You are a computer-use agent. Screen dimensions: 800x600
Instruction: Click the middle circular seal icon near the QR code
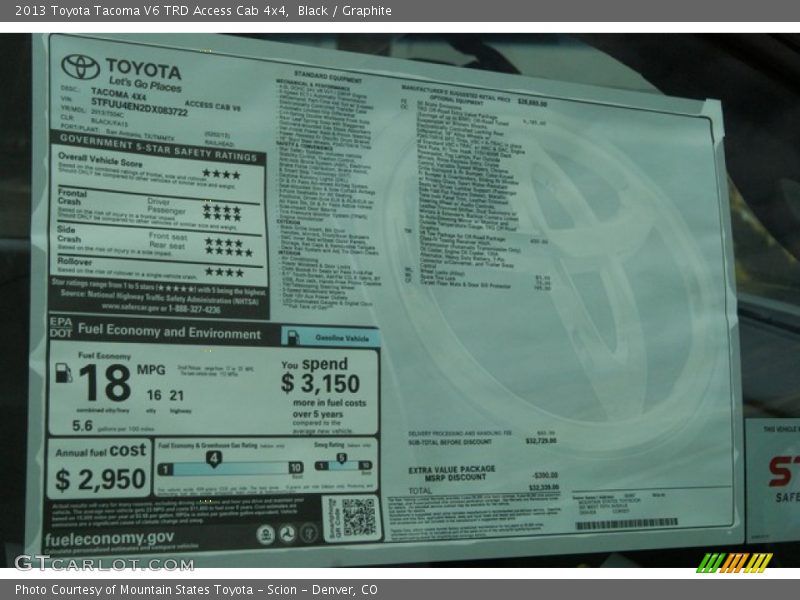(287, 534)
